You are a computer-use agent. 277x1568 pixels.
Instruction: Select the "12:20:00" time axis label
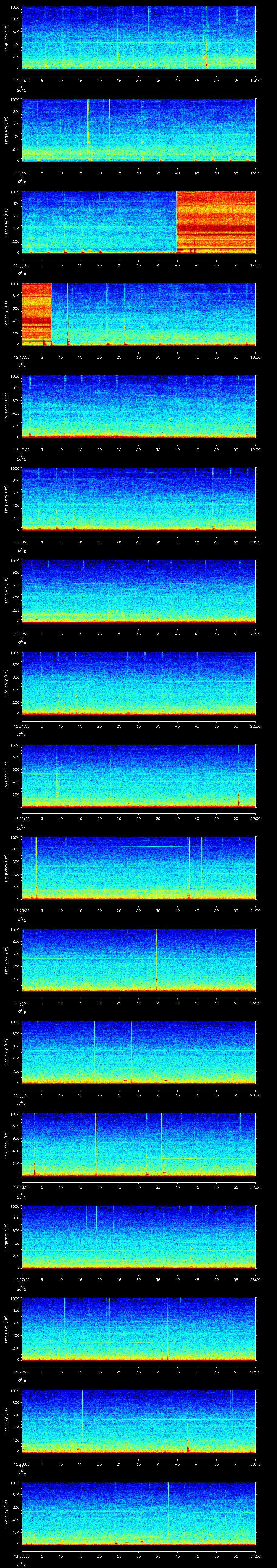point(21,634)
